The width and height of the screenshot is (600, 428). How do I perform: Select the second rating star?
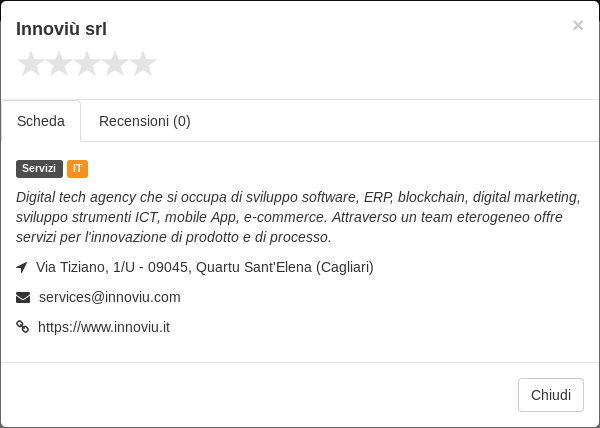[59, 64]
